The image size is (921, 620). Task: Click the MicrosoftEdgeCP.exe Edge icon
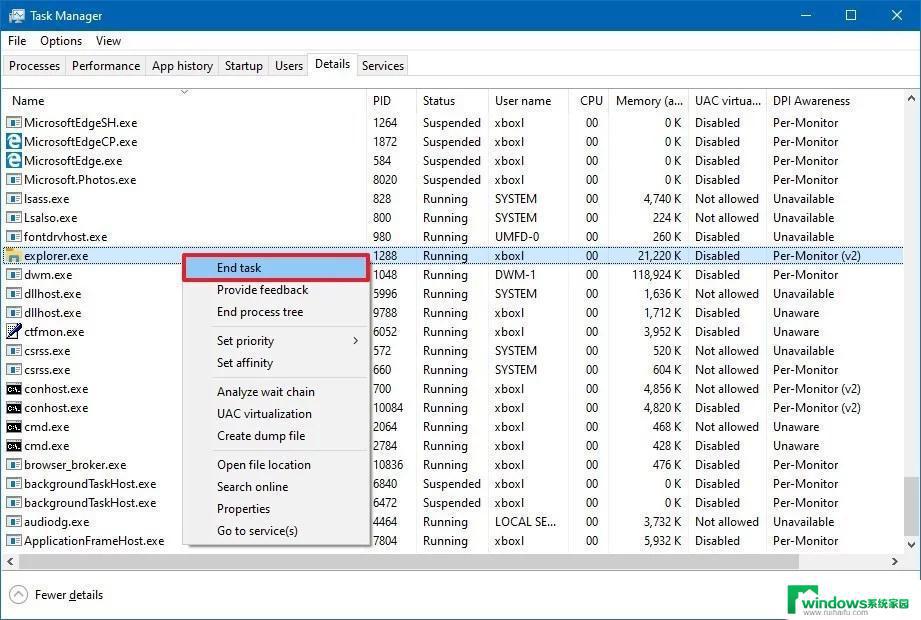coord(14,141)
